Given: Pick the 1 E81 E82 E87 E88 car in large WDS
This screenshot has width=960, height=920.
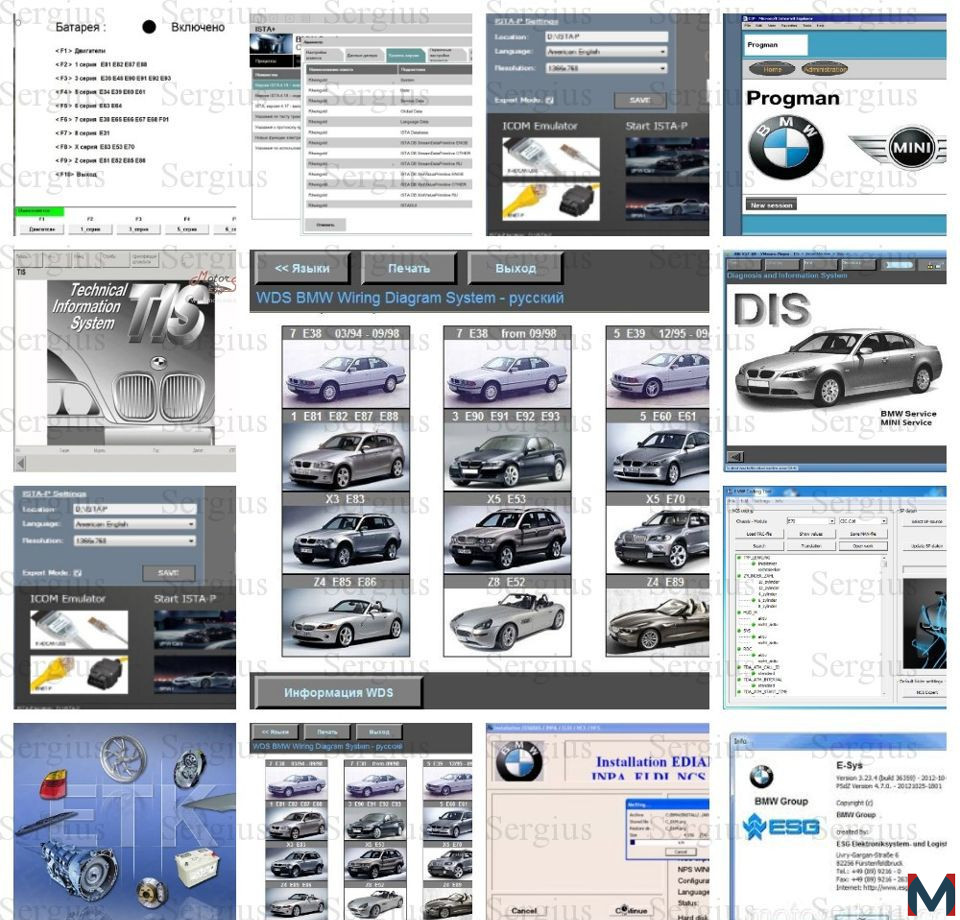Looking at the screenshot, I should click(x=346, y=450).
